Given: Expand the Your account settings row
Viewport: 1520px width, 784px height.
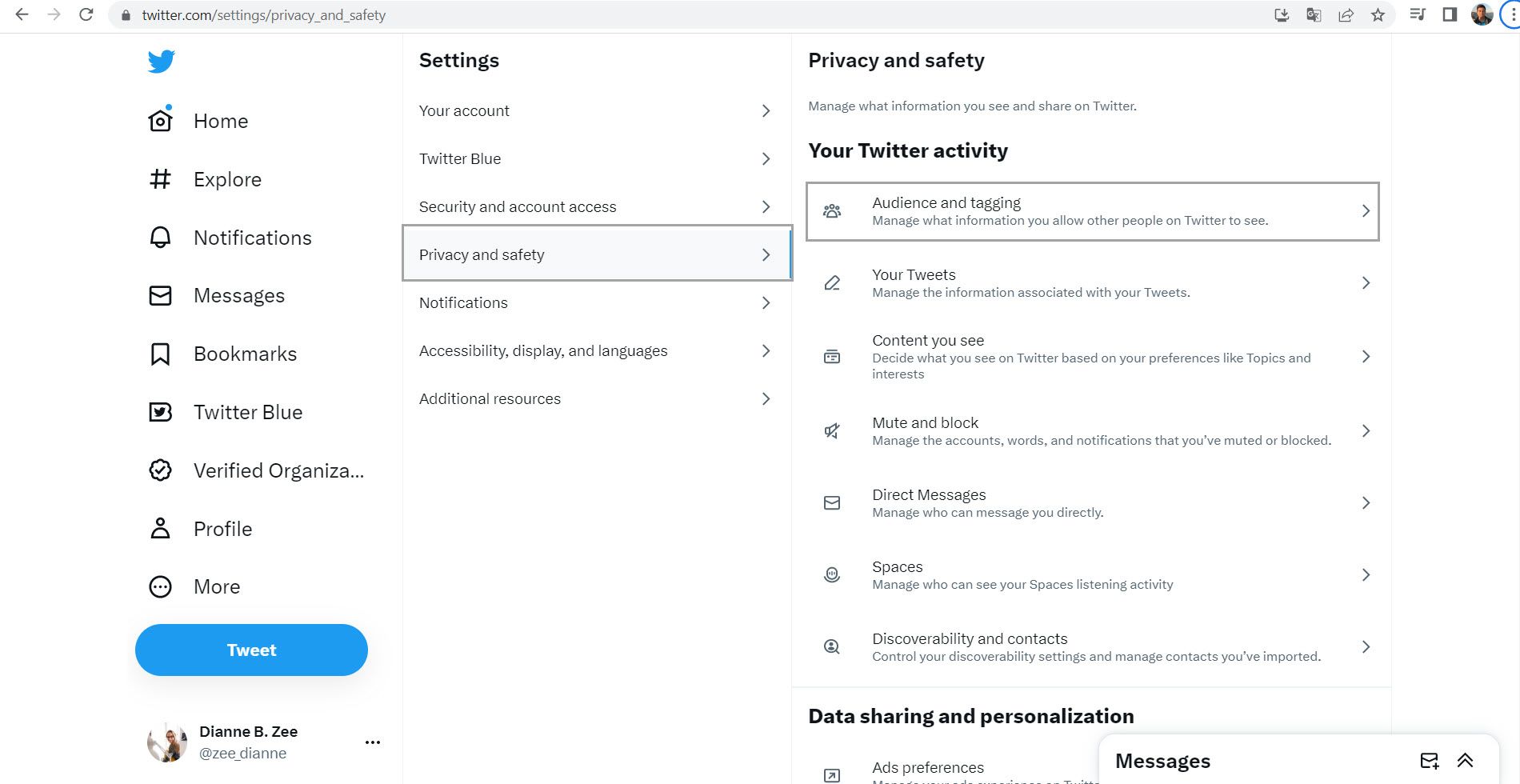Looking at the screenshot, I should [x=595, y=110].
